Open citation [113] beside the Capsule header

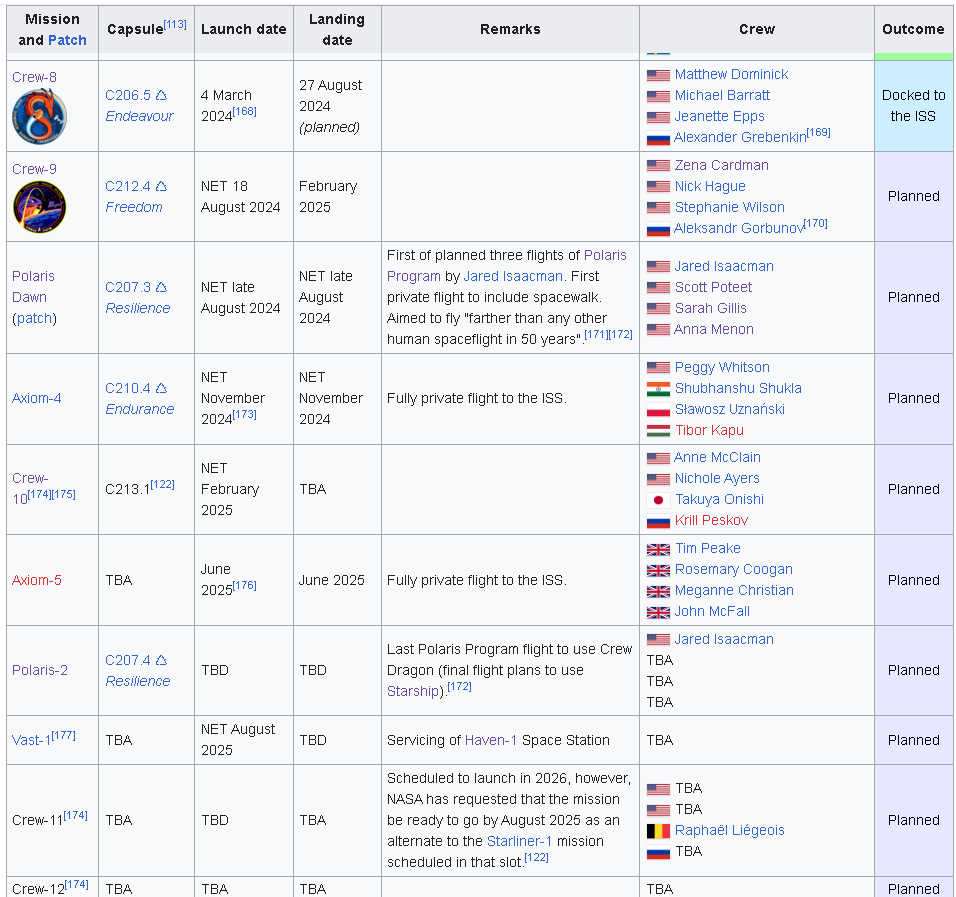(175, 24)
